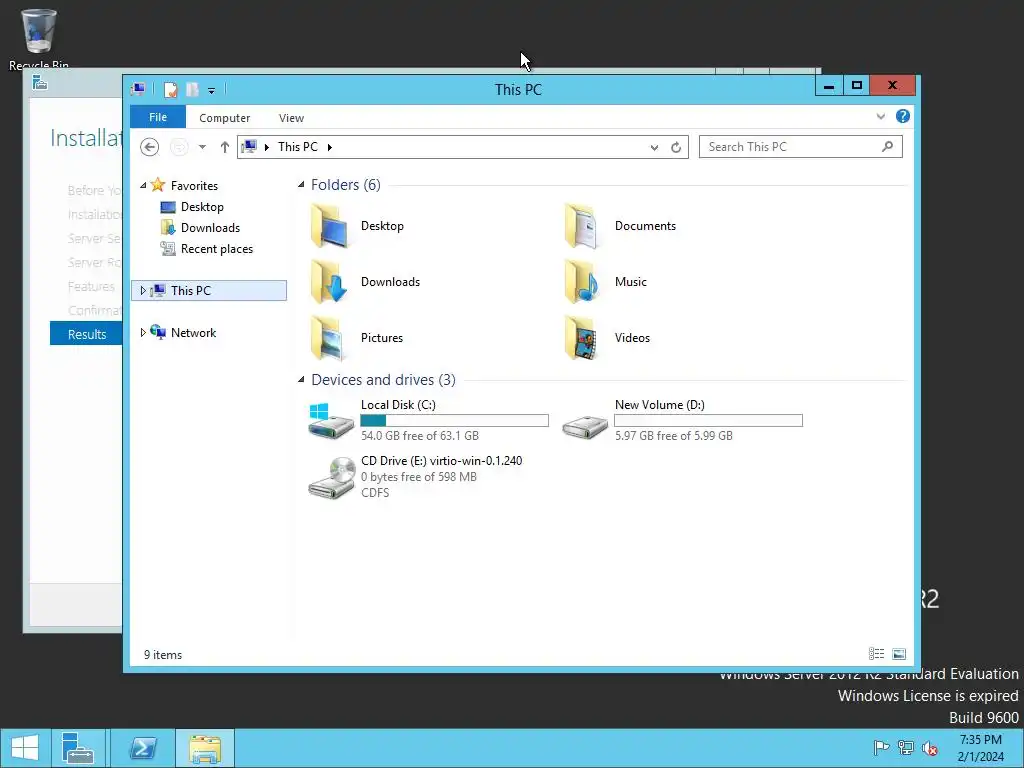1024x768 pixels.
Task: Select This PC in navigation pane
Action: tap(209, 291)
